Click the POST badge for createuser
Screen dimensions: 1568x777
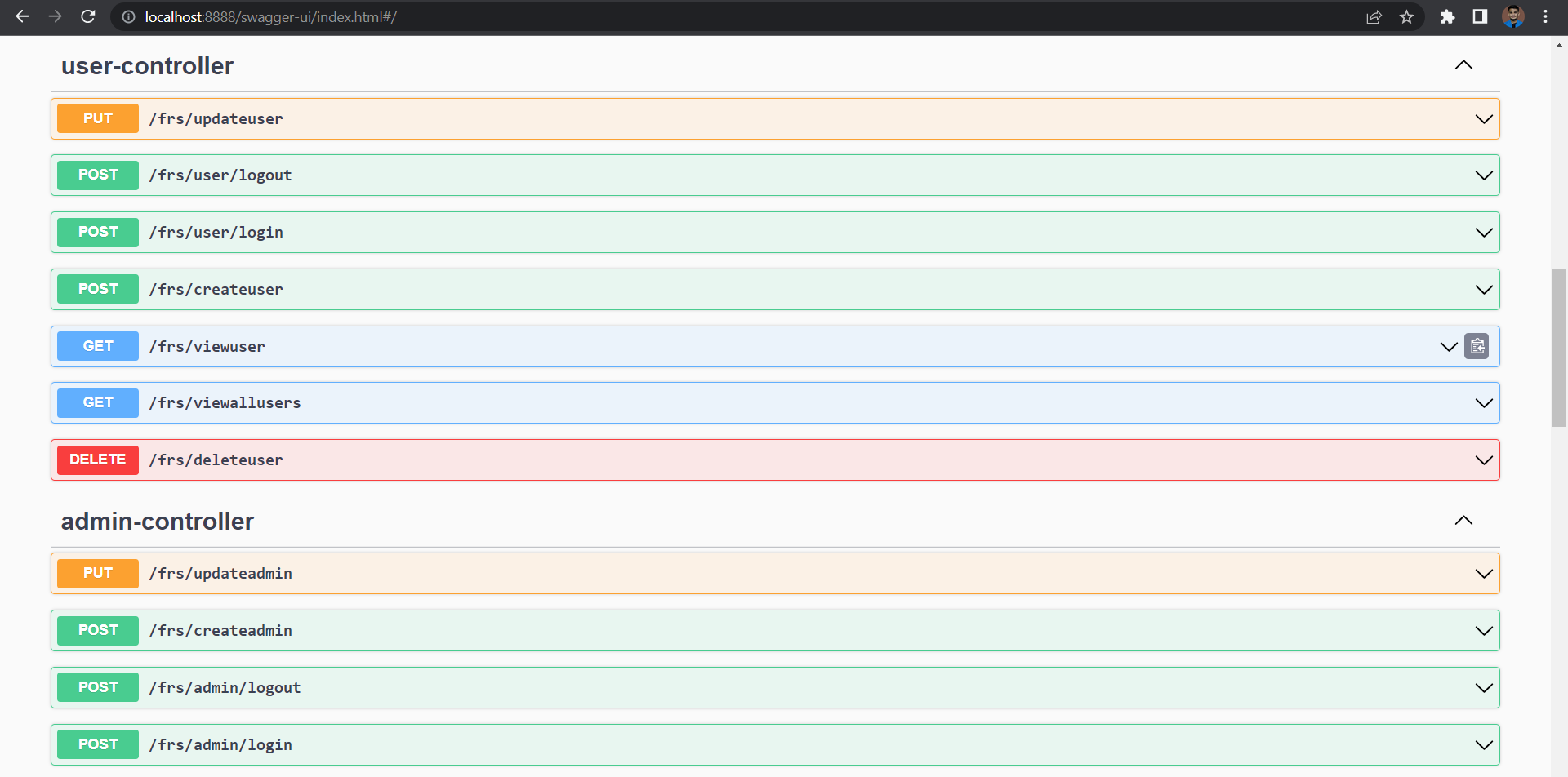click(x=98, y=289)
